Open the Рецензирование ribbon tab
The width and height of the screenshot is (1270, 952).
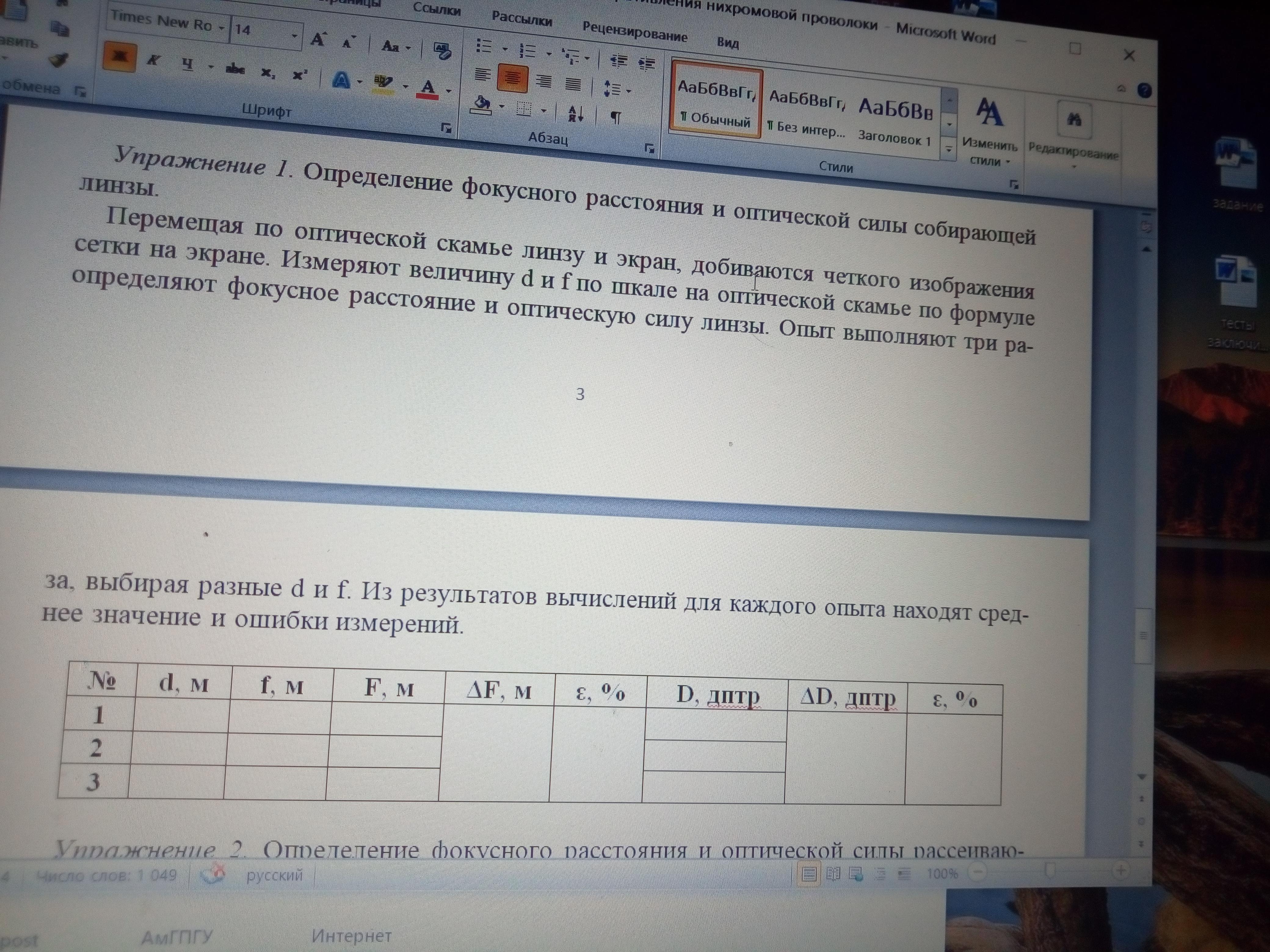click(634, 32)
